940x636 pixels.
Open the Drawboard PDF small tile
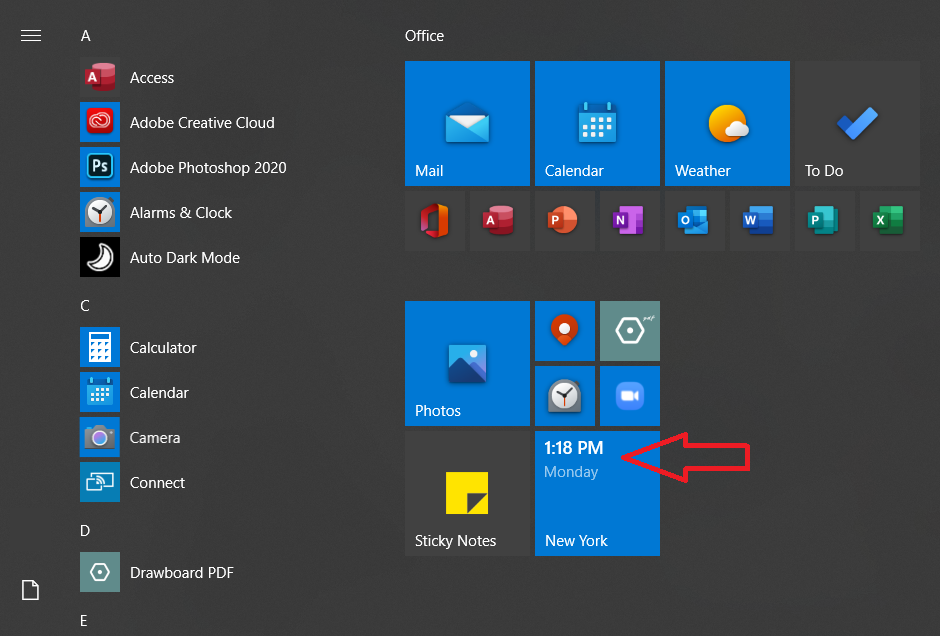click(629, 331)
